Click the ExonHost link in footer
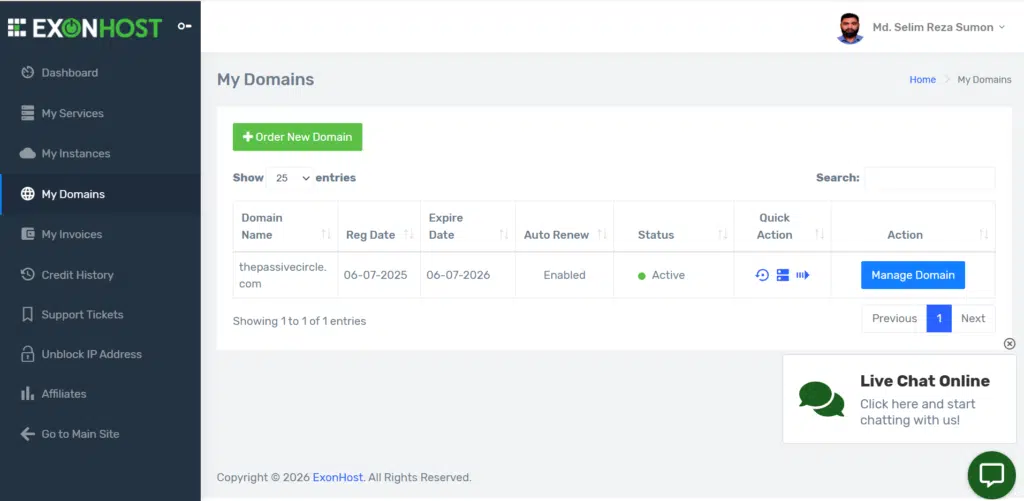This screenshot has height=501, width=1024. (x=338, y=477)
